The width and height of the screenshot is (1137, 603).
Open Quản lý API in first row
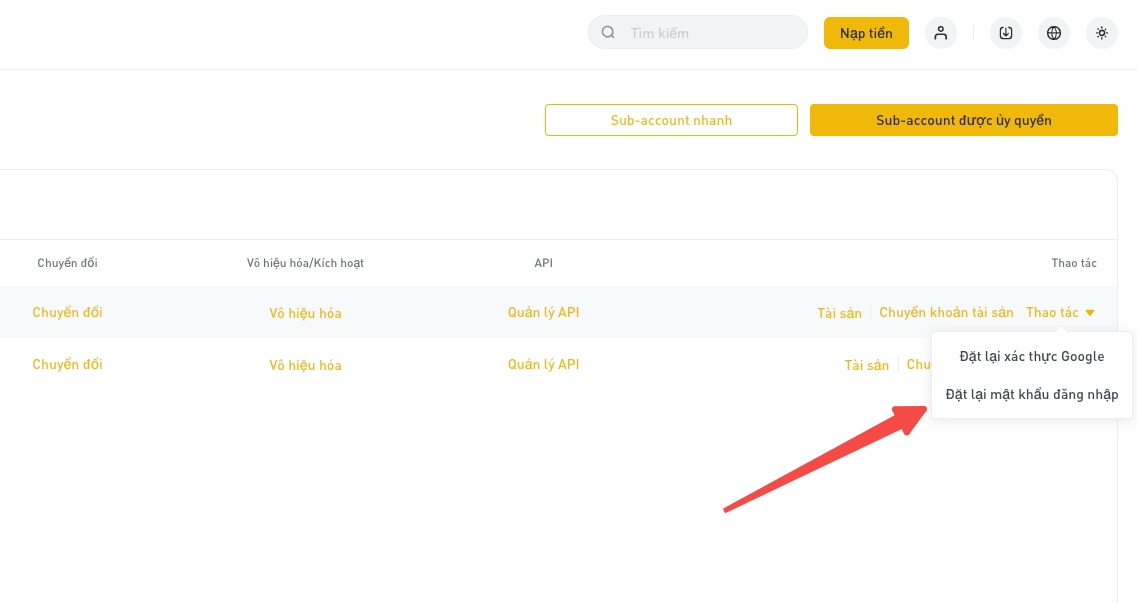click(x=543, y=312)
